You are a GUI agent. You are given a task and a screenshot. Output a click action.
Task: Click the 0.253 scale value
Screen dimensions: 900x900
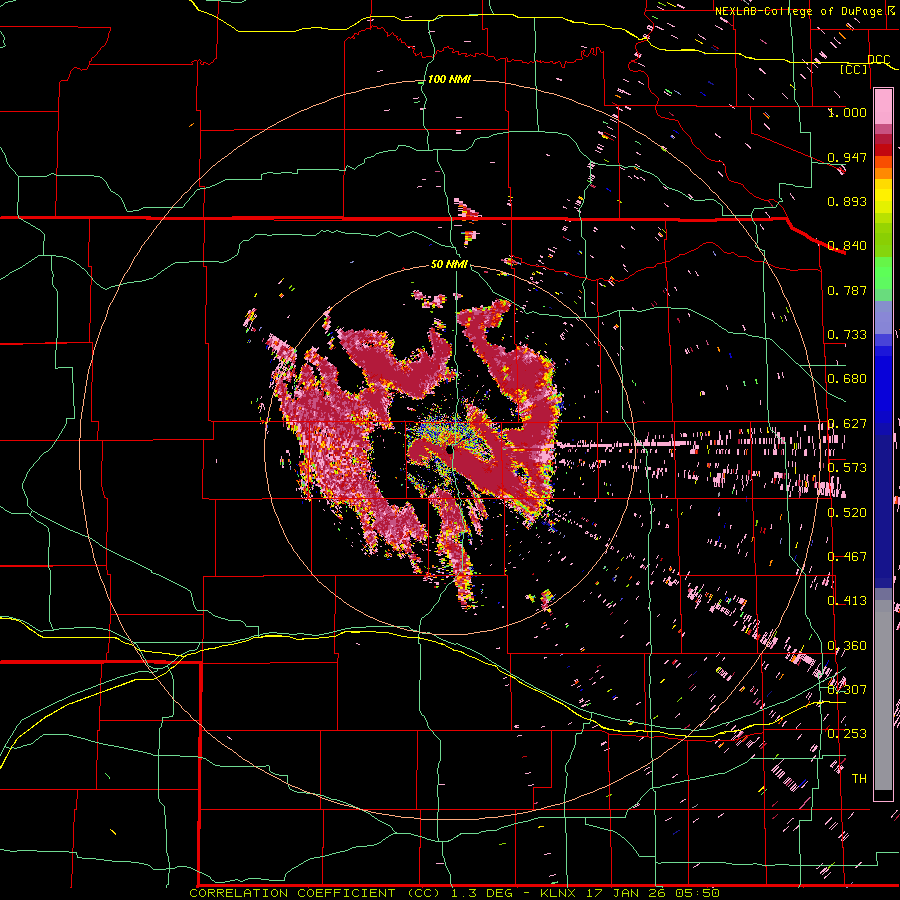tap(847, 734)
